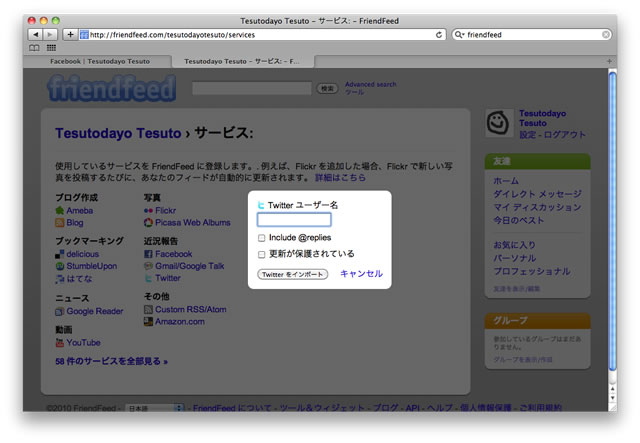Click the StumbleUpon service icon

60,266
